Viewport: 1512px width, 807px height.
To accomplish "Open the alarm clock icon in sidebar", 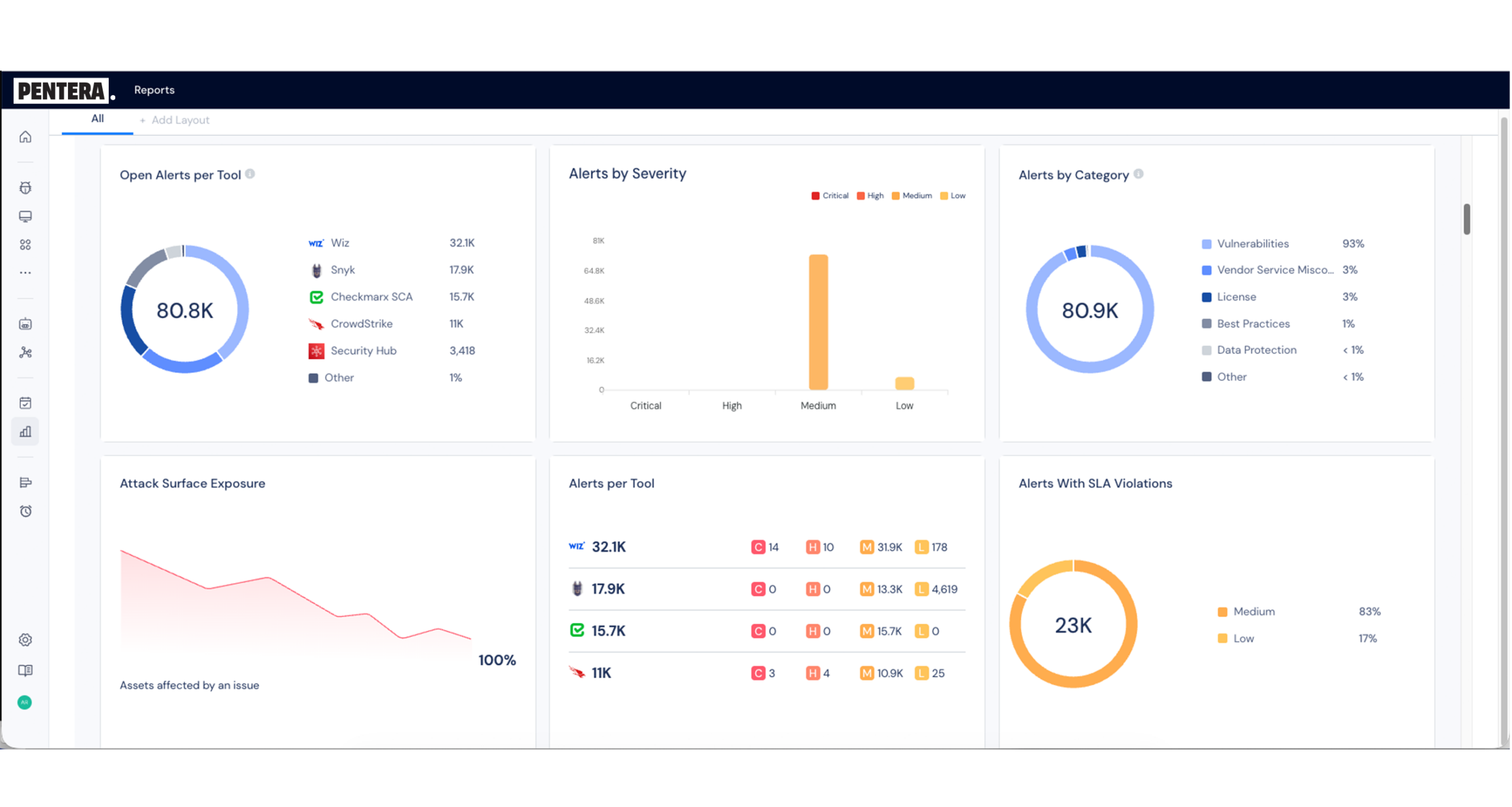I will point(25,511).
